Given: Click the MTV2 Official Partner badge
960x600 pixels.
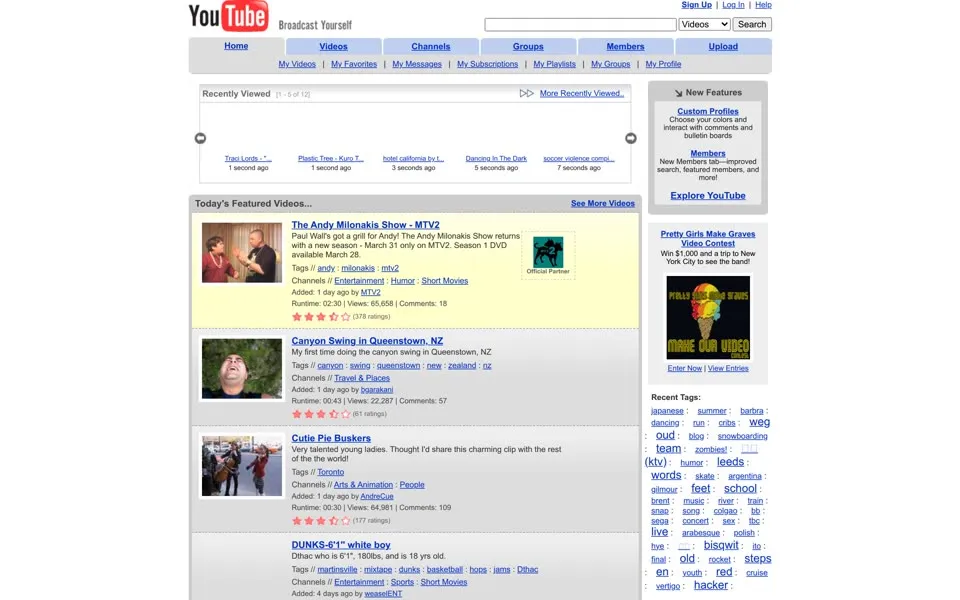Looking at the screenshot, I should [548, 255].
